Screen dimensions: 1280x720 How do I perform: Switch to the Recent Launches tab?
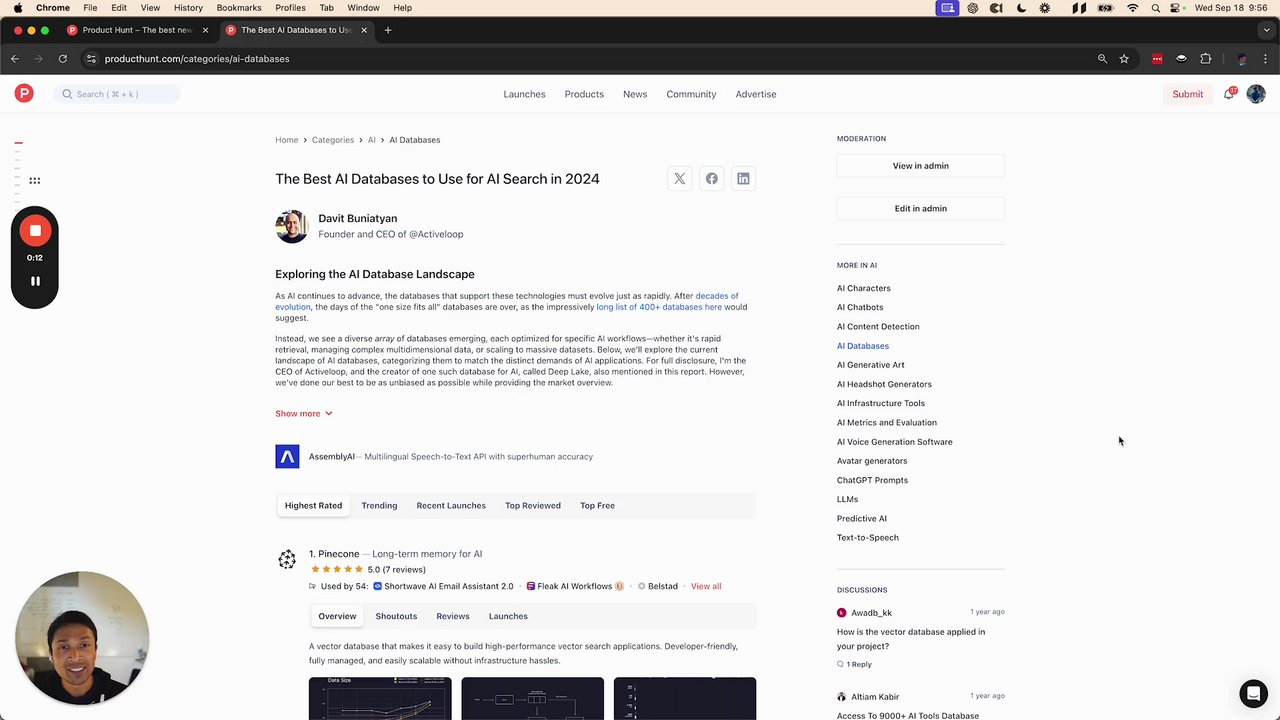pyautogui.click(x=451, y=506)
